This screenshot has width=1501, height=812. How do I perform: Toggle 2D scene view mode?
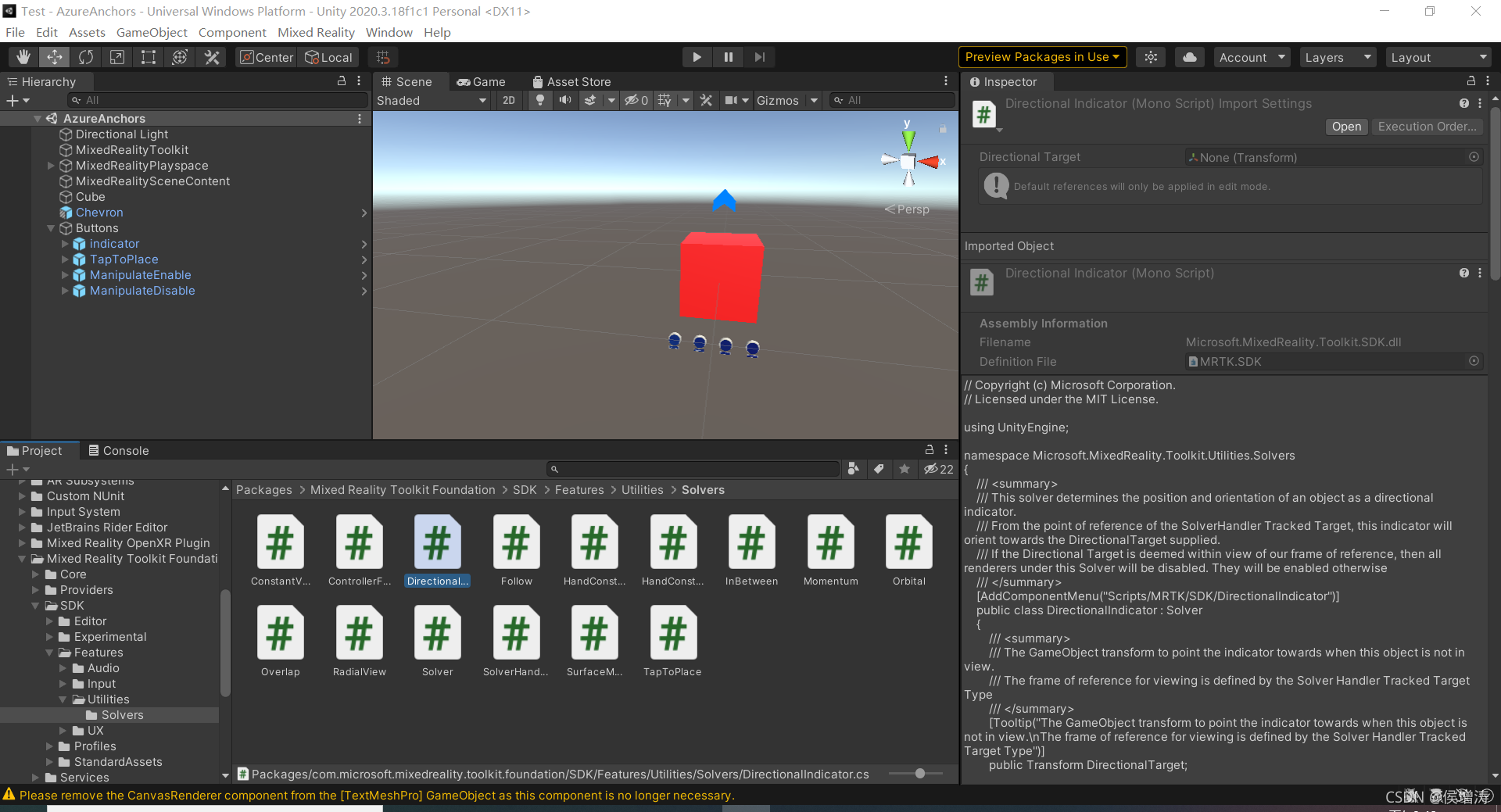click(x=509, y=100)
